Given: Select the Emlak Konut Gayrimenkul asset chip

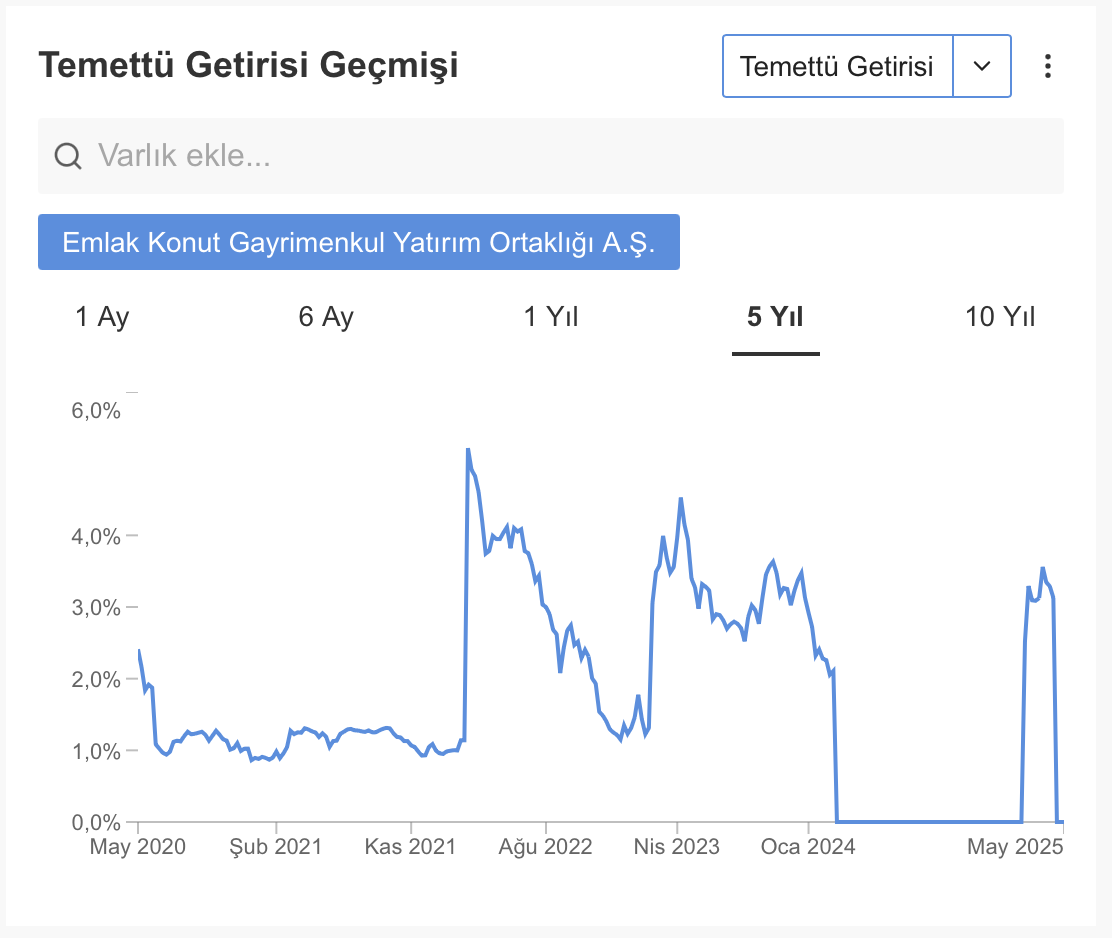Looking at the screenshot, I should (x=359, y=242).
